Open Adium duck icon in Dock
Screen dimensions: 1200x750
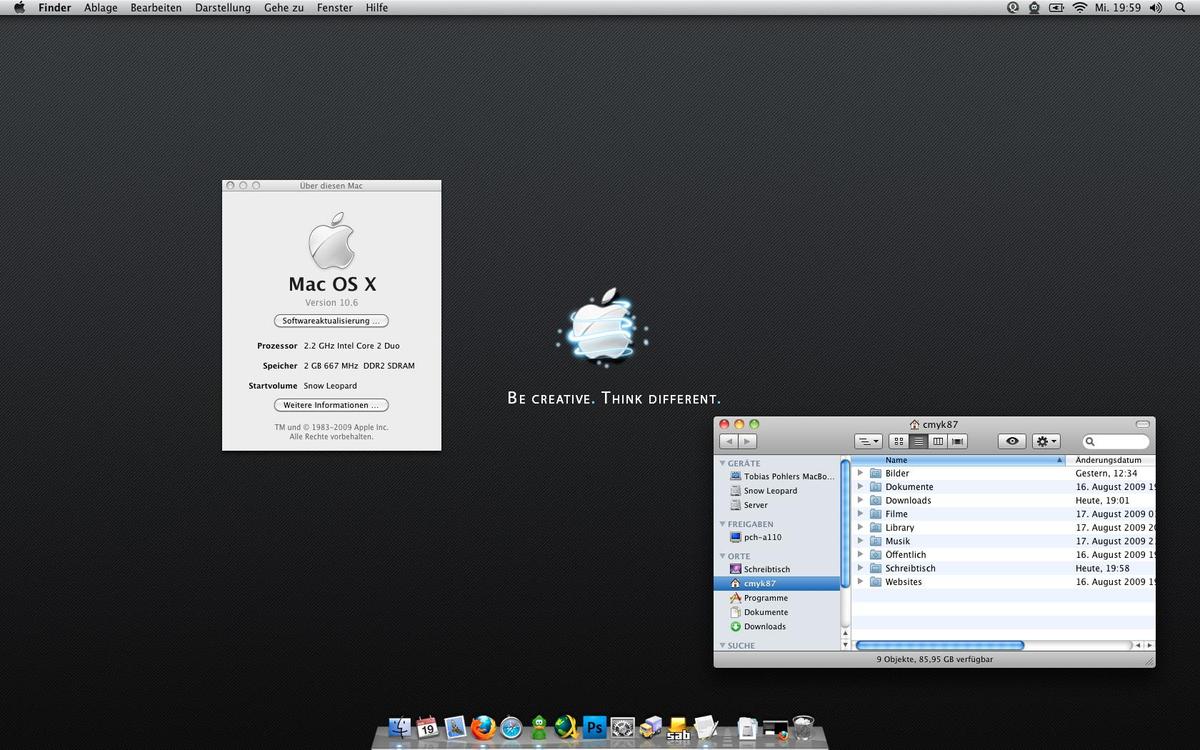point(539,728)
